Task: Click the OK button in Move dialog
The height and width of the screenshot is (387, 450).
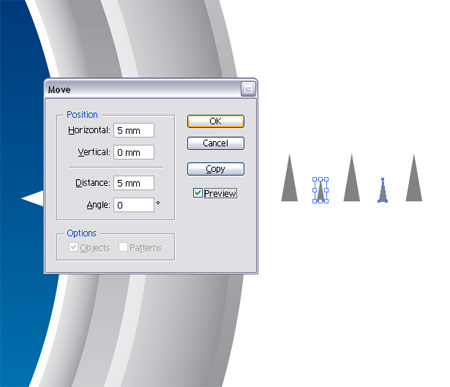Action: (x=216, y=121)
